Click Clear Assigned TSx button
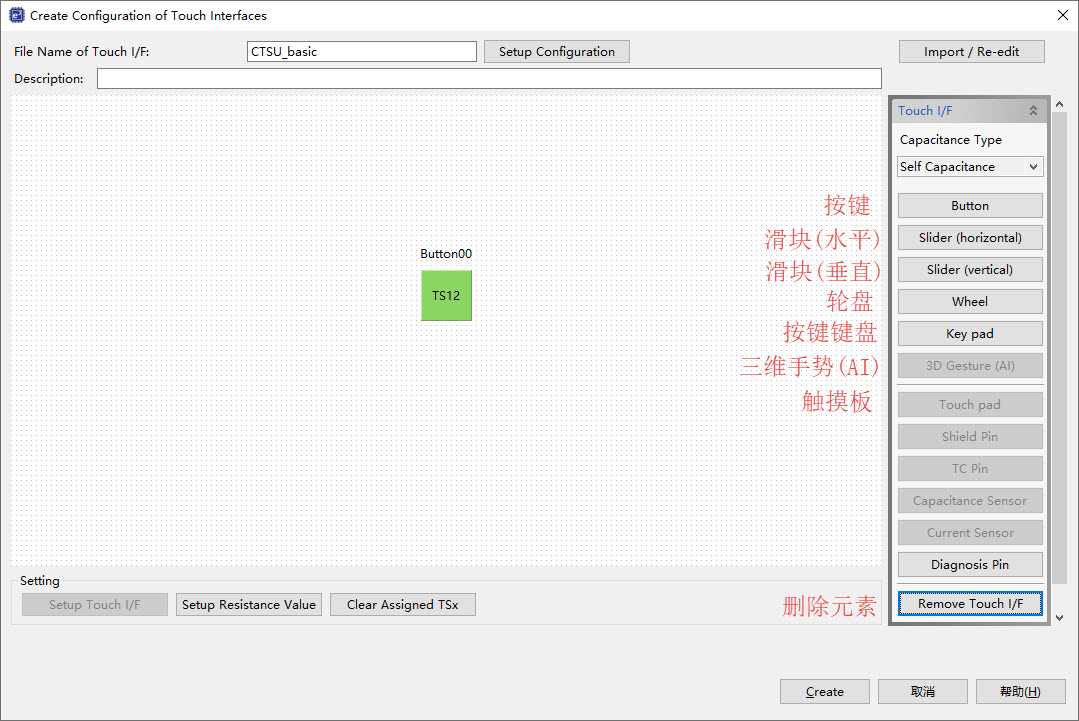The width and height of the screenshot is (1079, 721). 403,605
